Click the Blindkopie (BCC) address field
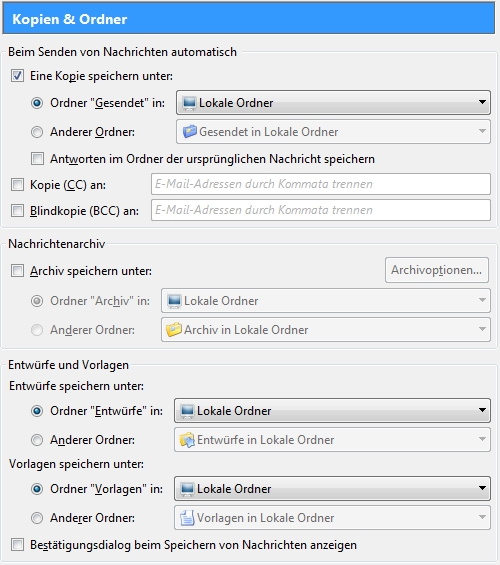Viewport: 500px width, 565px height. (321, 210)
